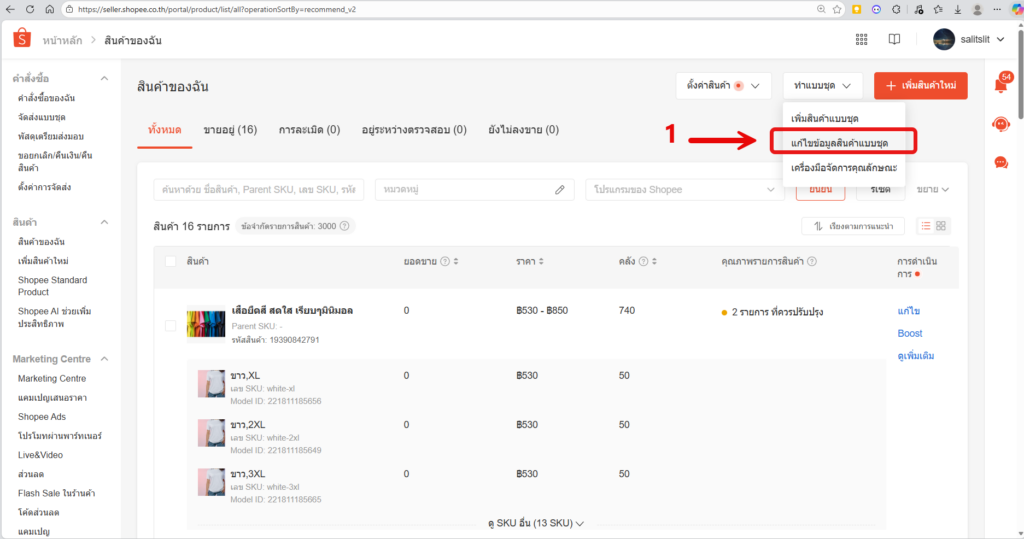Open the chat bubble icon in right sidebar
This screenshot has width=1024, height=539.
pyautogui.click(x=1000, y=162)
